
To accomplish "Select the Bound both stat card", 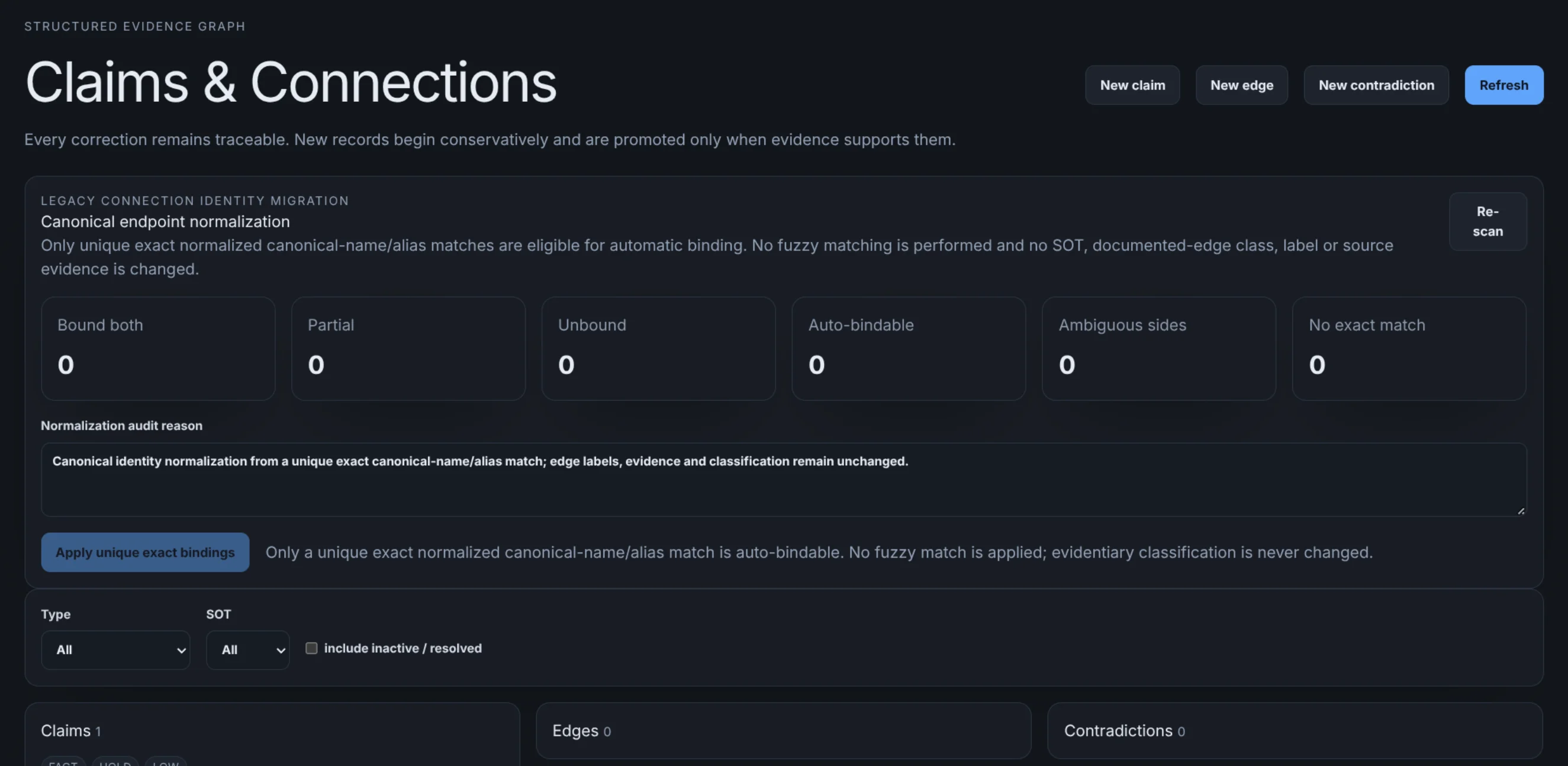I will coord(158,348).
